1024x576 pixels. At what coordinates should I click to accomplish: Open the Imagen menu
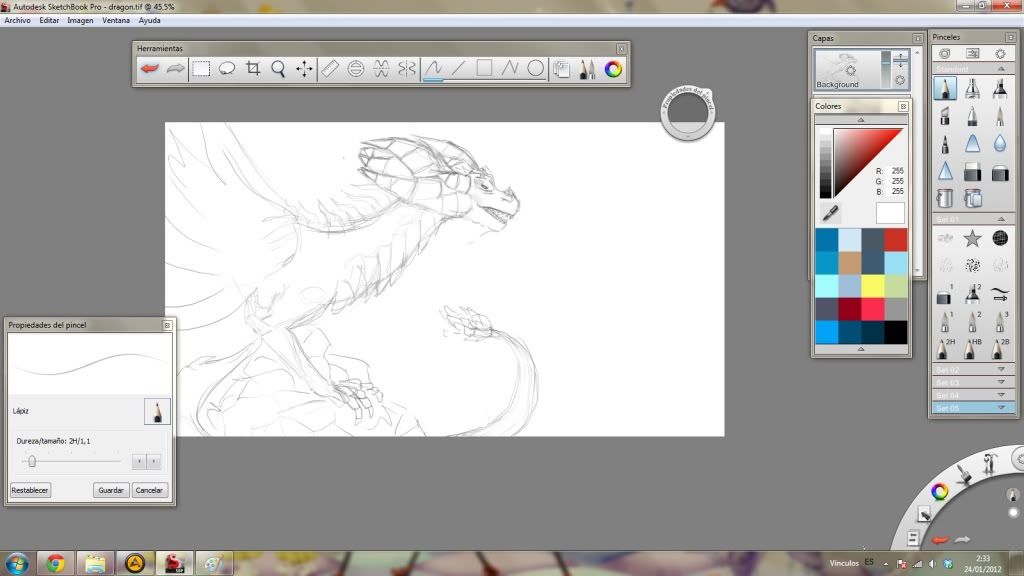click(x=80, y=20)
